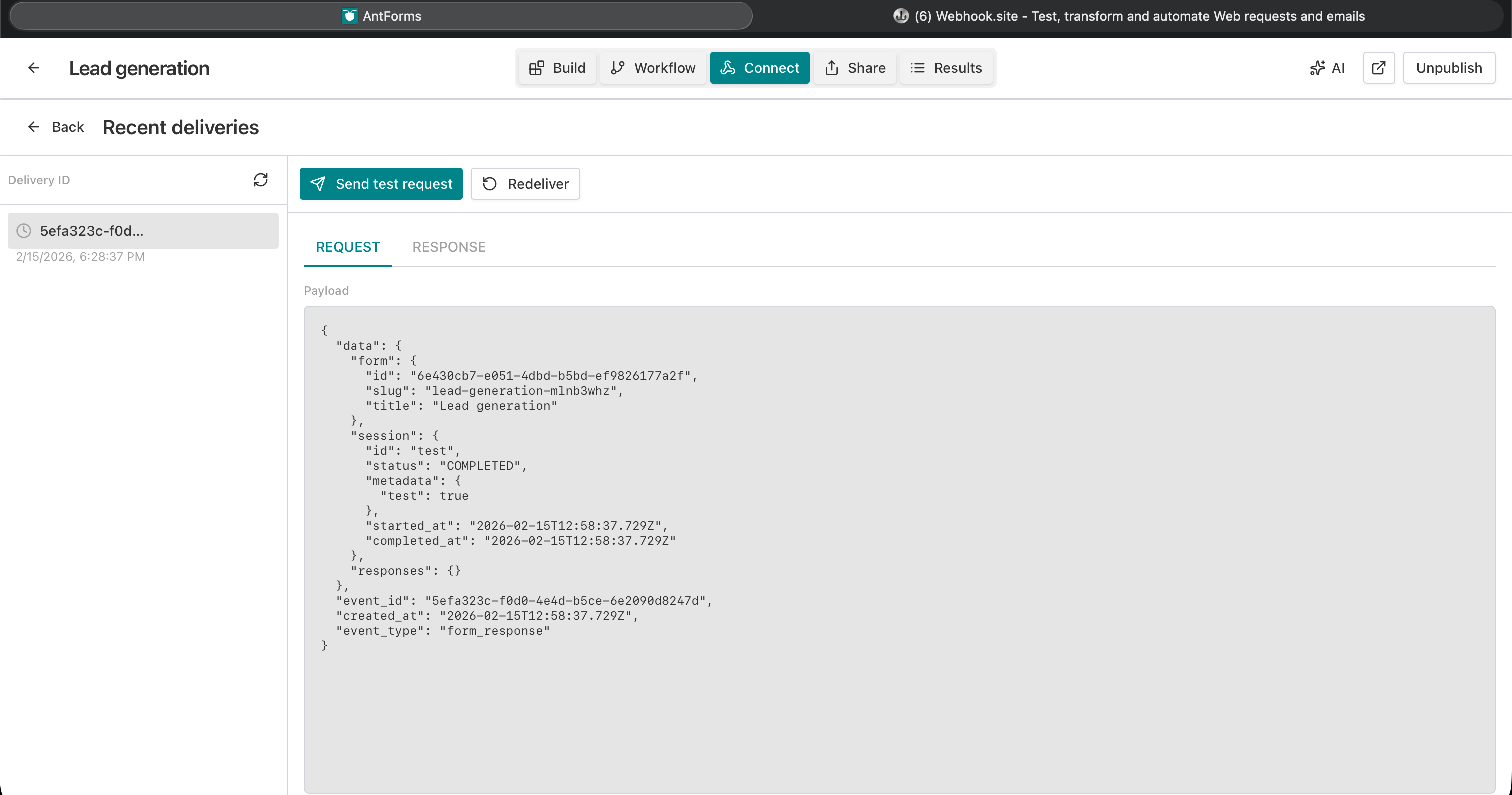Viewport: 1512px width, 795px height.
Task: Open the published form via external link icon
Action: 1379,67
